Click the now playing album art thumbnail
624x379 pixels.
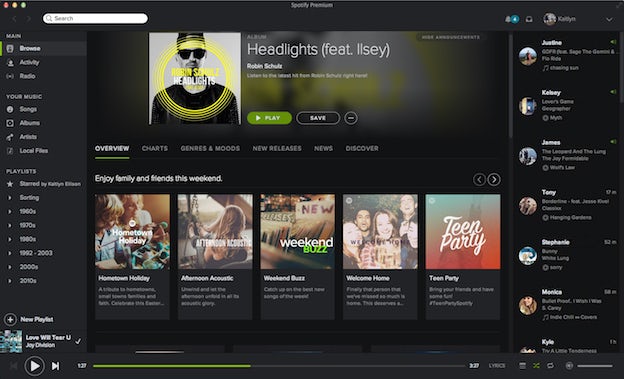coord(11,341)
